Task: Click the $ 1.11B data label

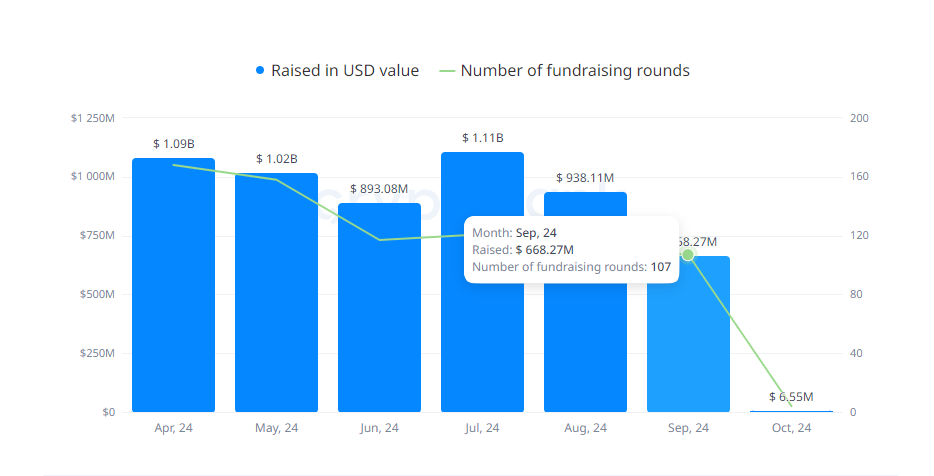Action: (x=482, y=138)
